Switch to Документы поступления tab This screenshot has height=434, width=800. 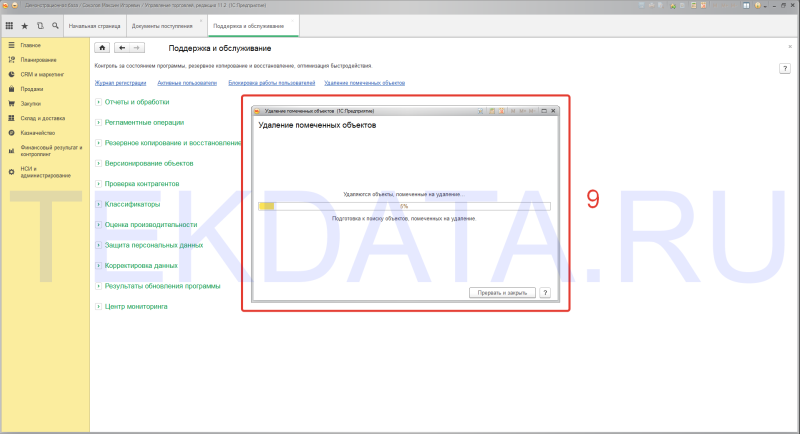click(x=162, y=26)
